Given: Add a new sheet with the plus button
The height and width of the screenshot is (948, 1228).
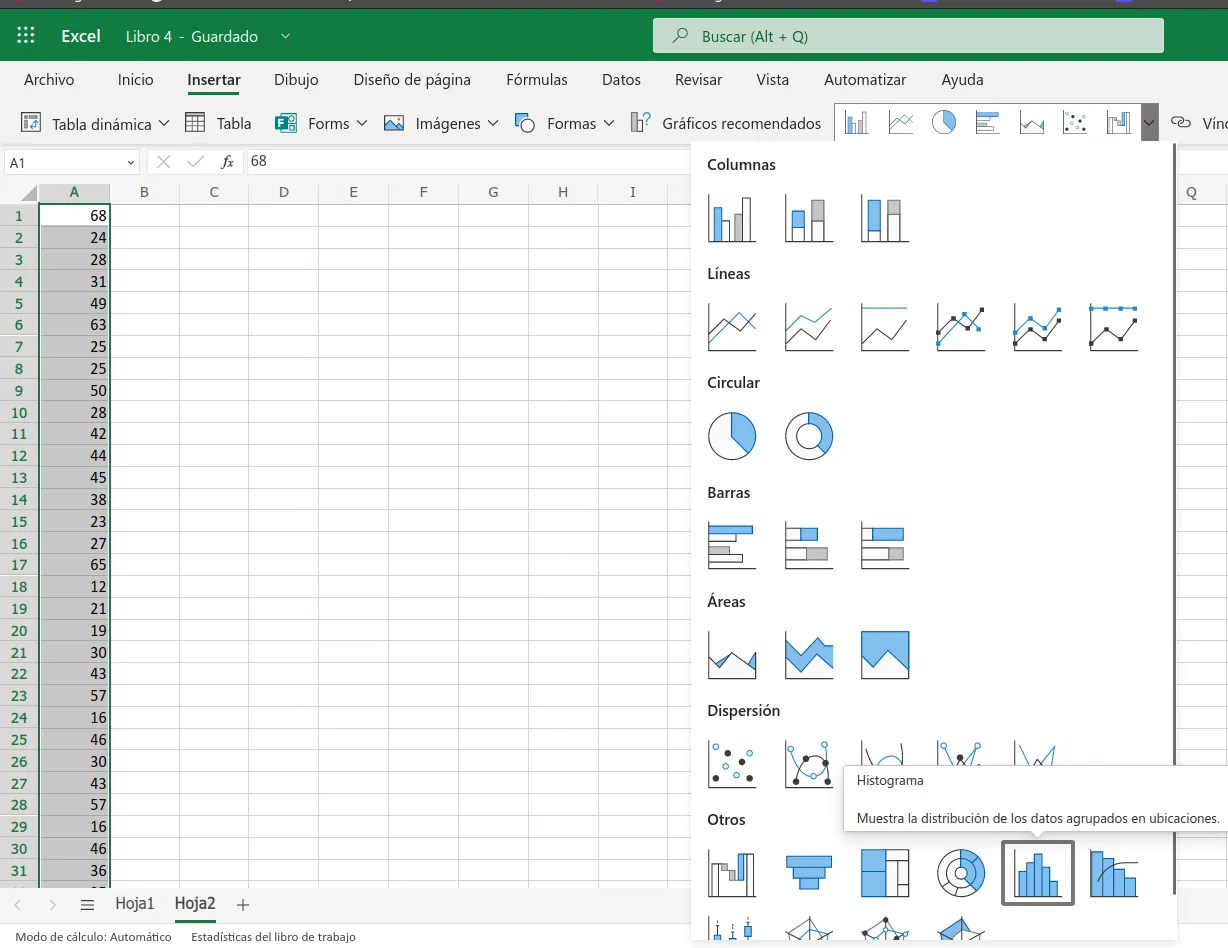Looking at the screenshot, I should click(242, 904).
